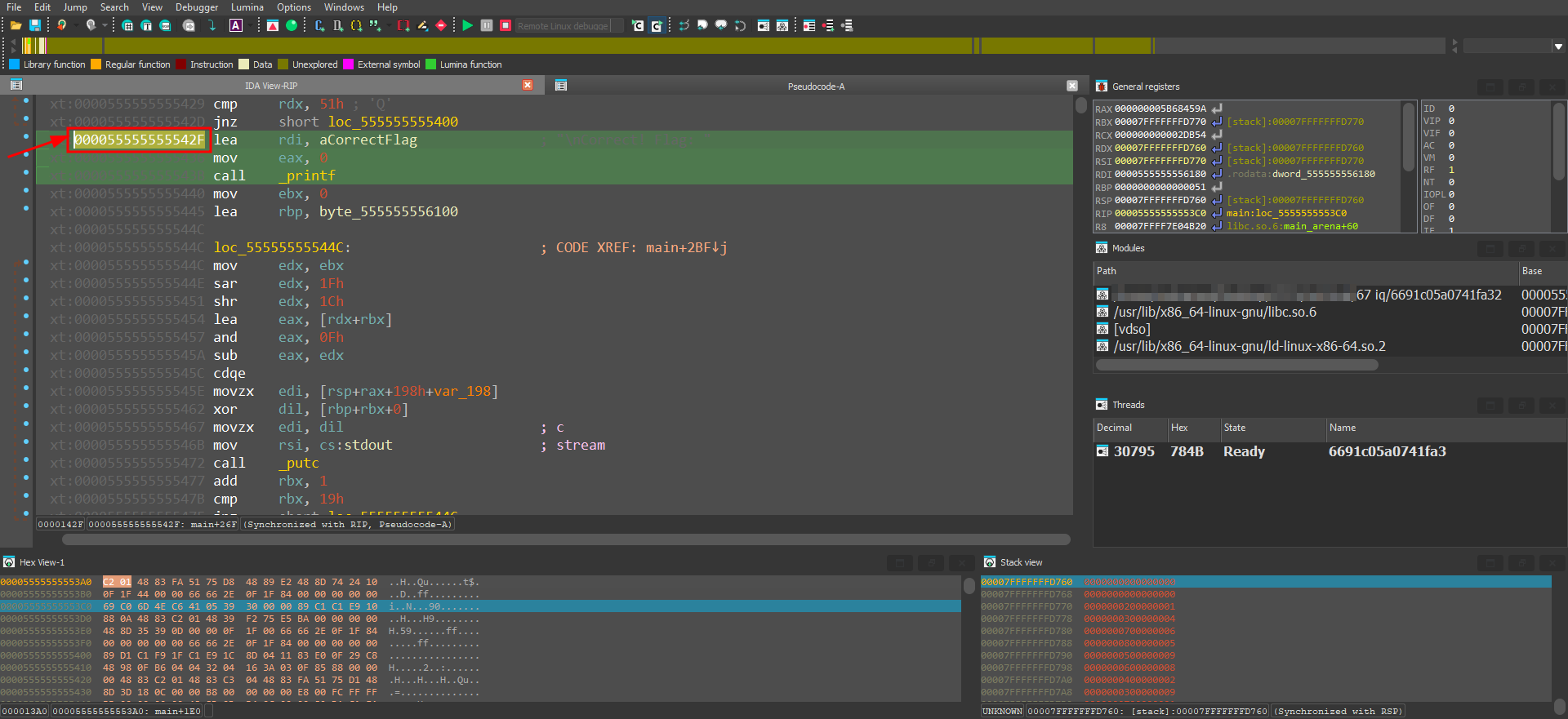The height and width of the screenshot is (719, 1568).
Task: Open the Lumina menu
Action: 247,7
